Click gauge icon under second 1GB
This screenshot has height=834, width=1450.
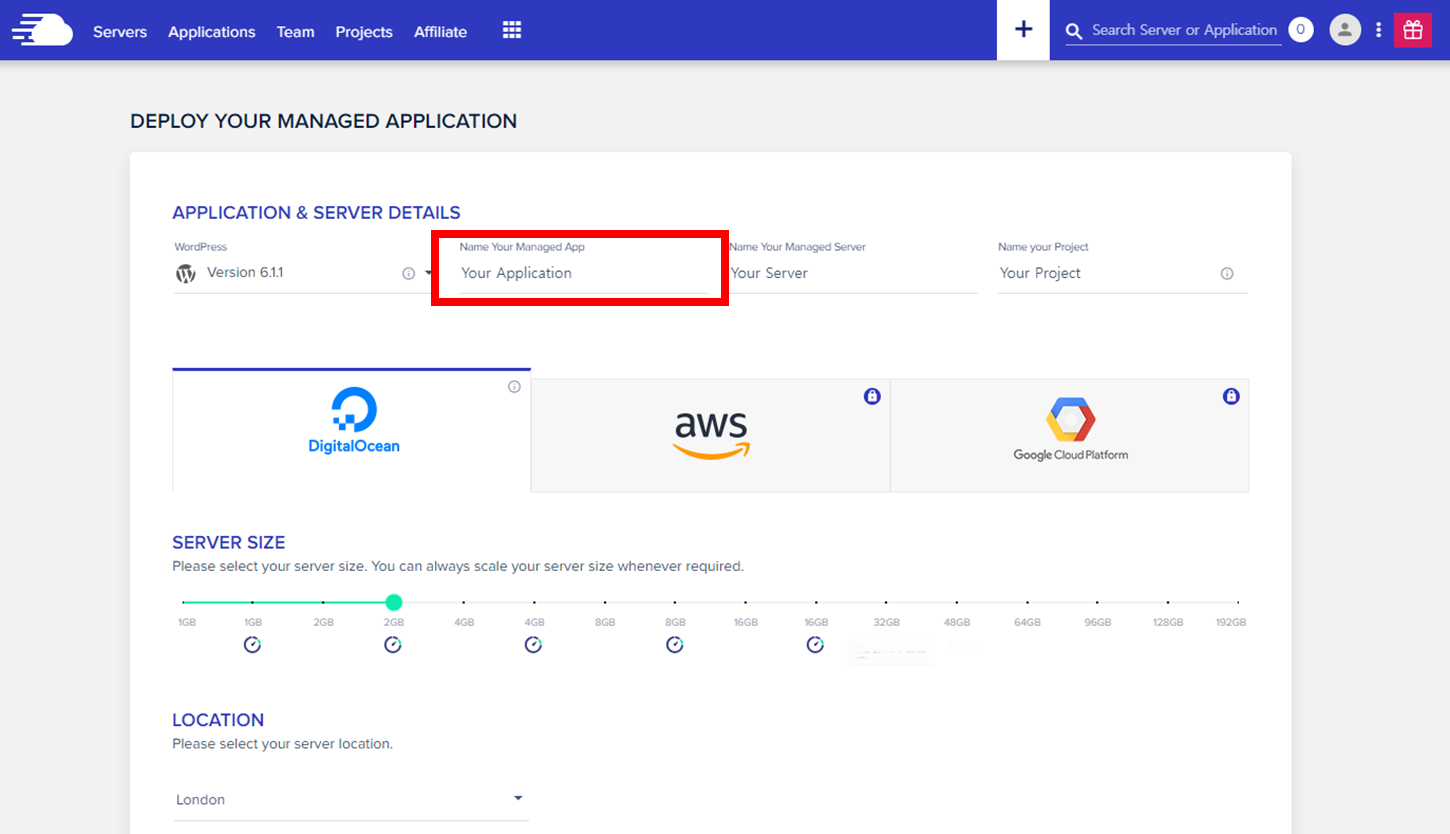(252, 645)
